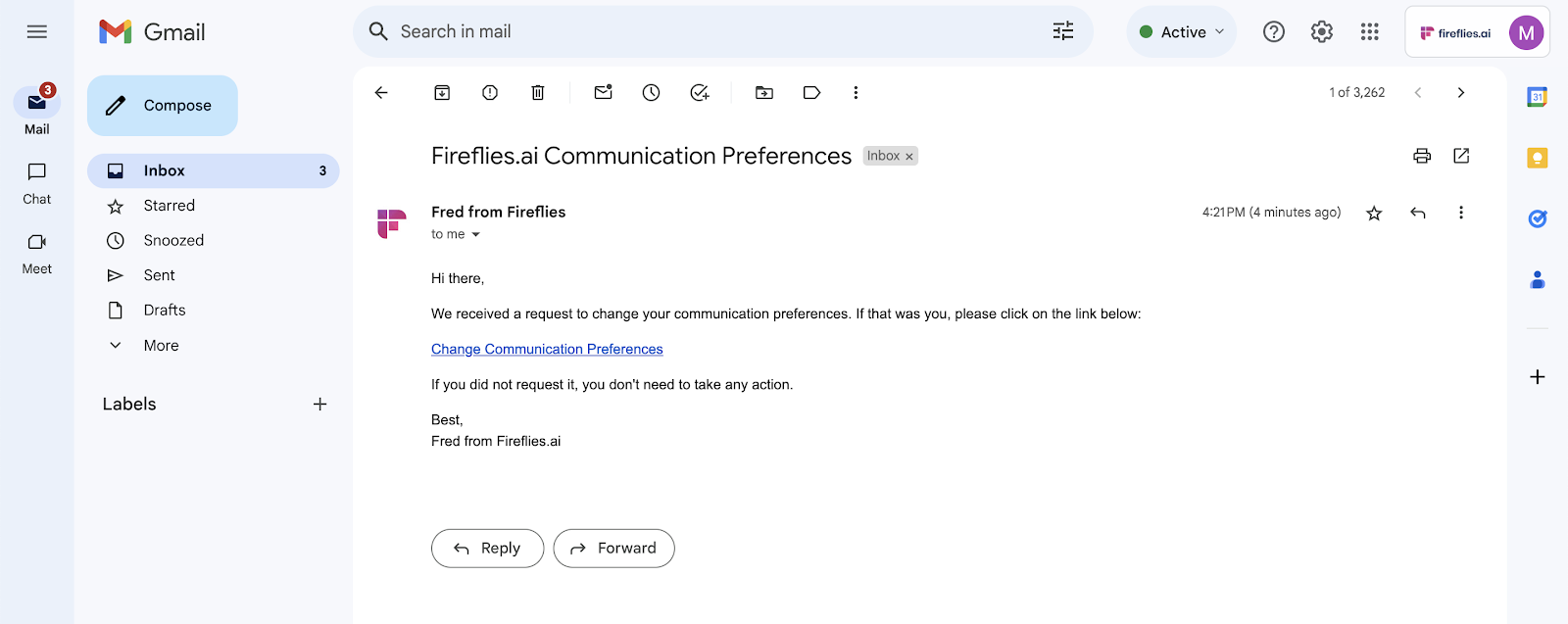Archive this email using the toolbar icon
Screen dimensions: 1568x624
tap(442, 92)
